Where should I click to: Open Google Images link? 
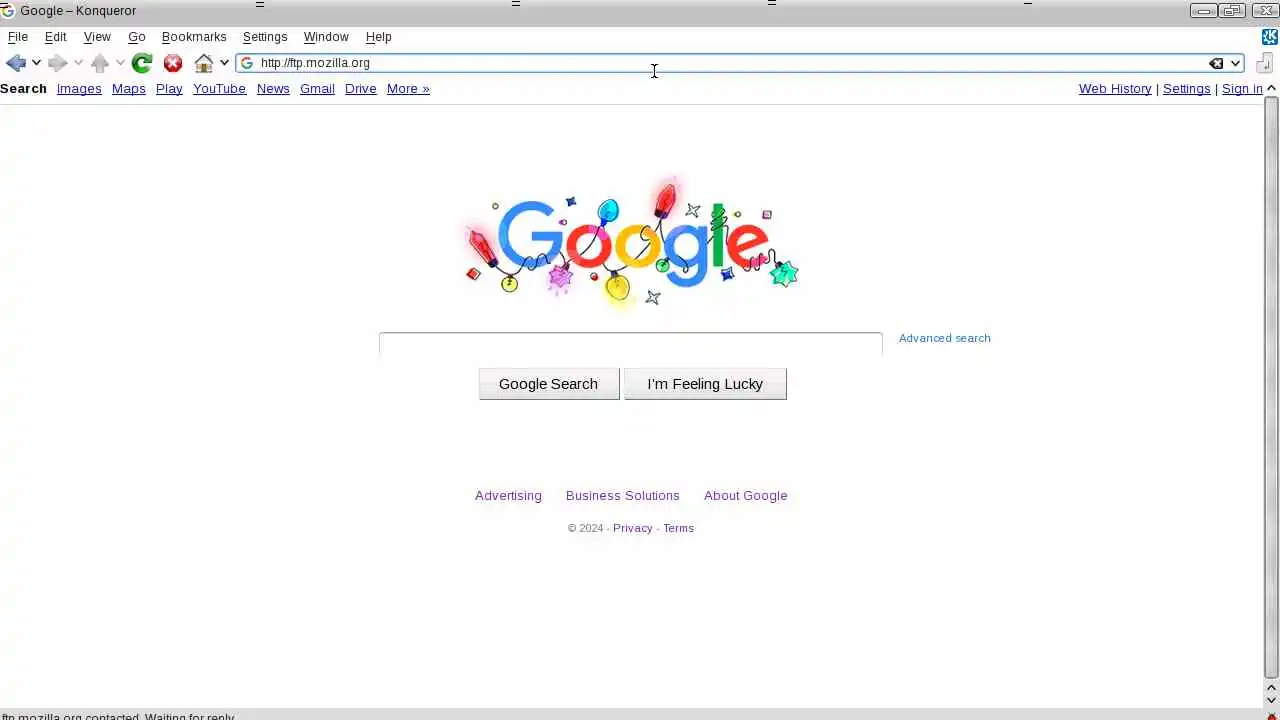(x=79, y=89)
